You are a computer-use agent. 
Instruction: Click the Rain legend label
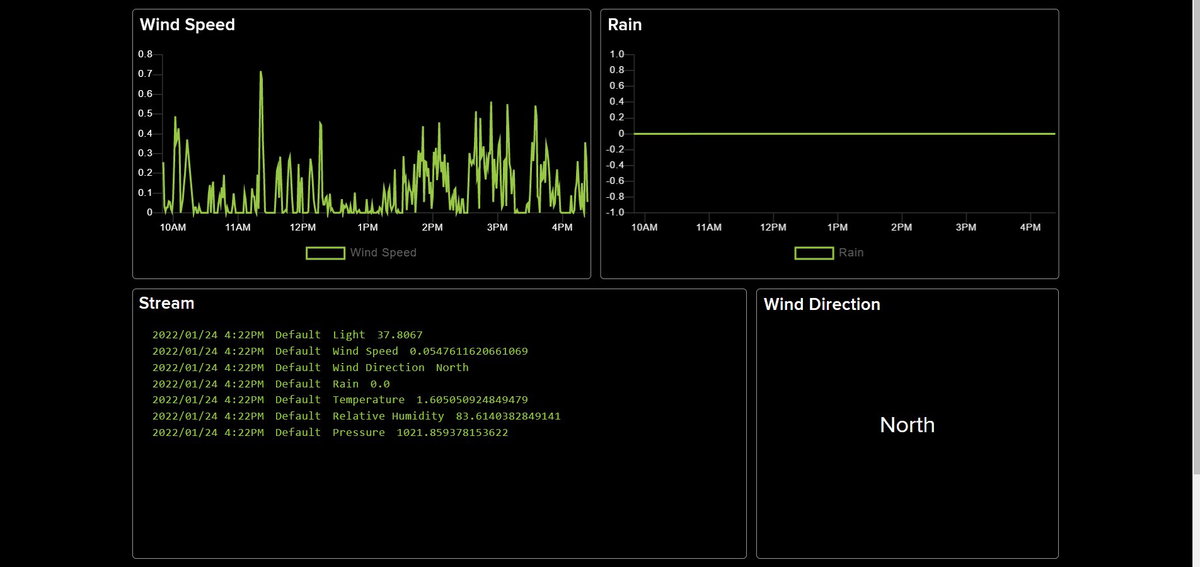[x=851, y=253]
